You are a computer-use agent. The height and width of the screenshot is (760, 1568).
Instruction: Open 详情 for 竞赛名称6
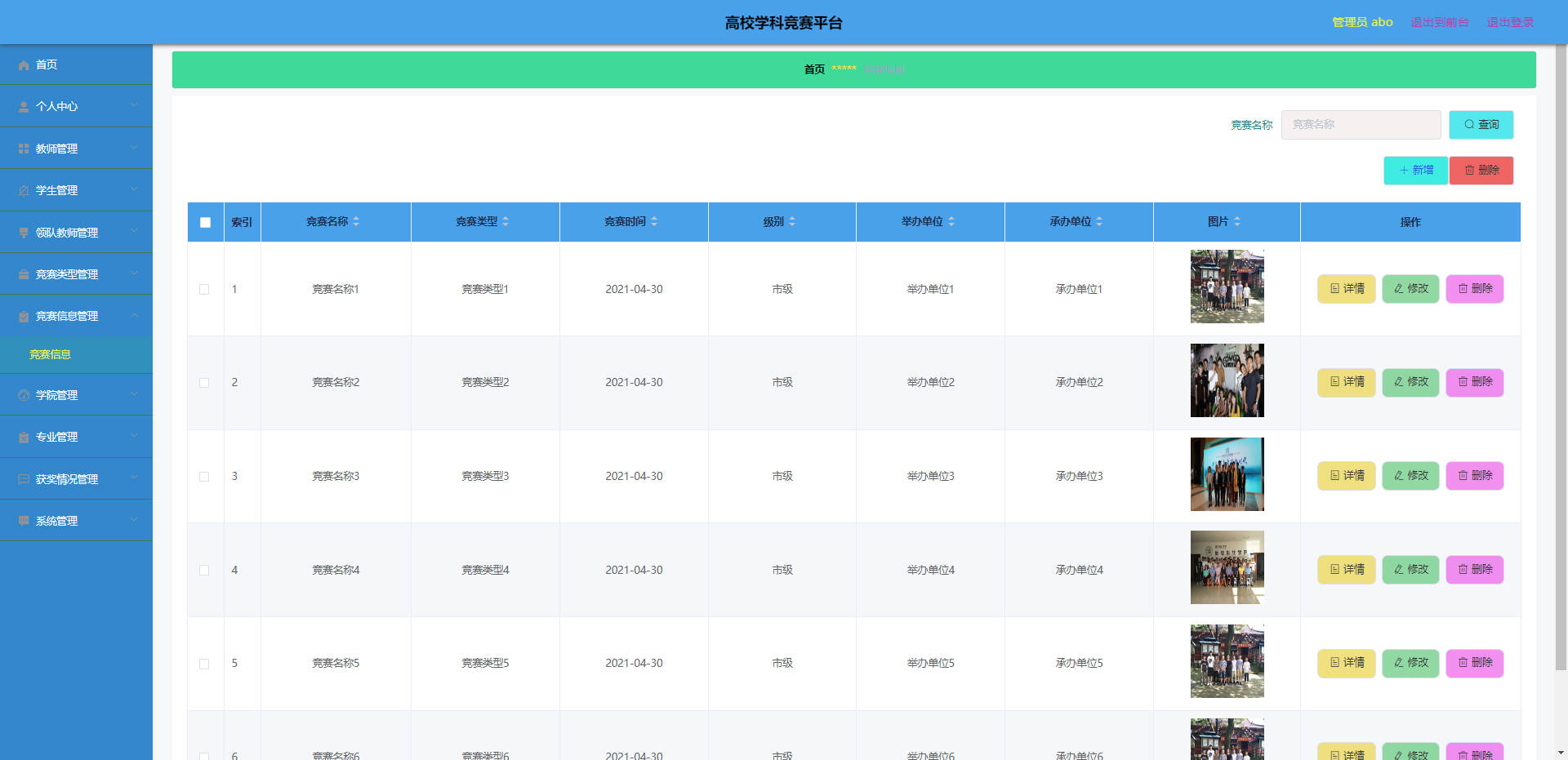pyautogui.click(x=1347, y=752)
